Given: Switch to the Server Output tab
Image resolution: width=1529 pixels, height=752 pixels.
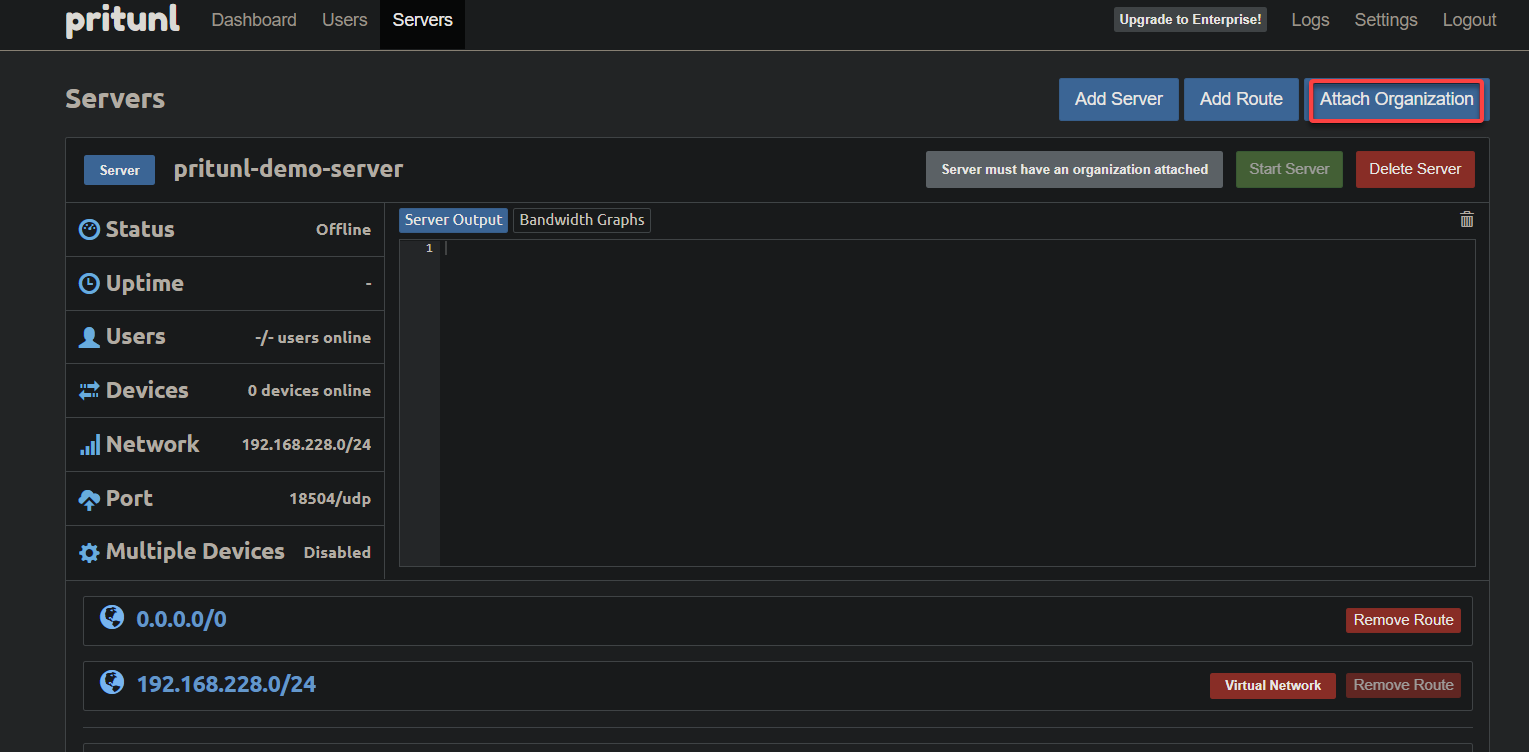Looking at the screenshot, I should point(453,220).
